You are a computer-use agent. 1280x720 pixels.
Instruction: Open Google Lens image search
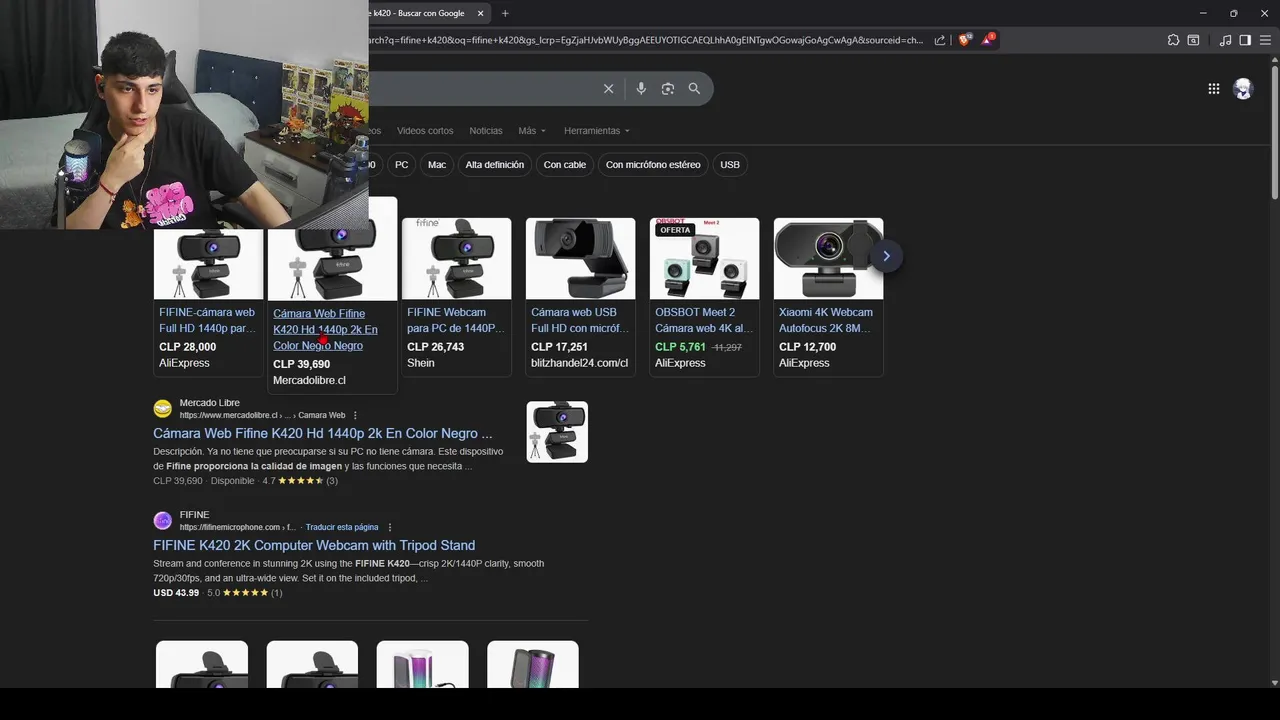(x=668, y=89)
